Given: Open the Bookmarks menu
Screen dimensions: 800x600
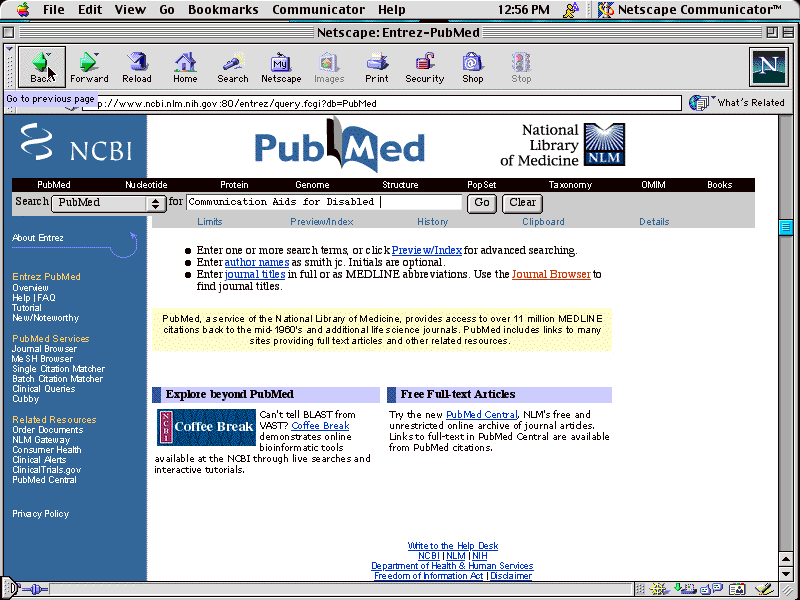Looking at the screenshot, I should point(223,9).
